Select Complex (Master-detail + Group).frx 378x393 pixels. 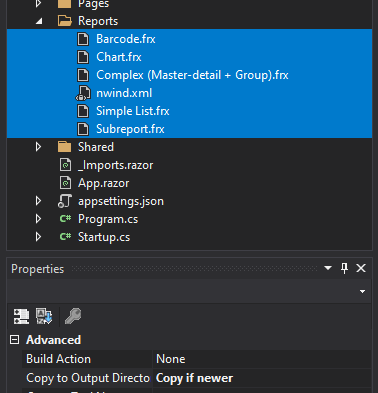point(192,75)
